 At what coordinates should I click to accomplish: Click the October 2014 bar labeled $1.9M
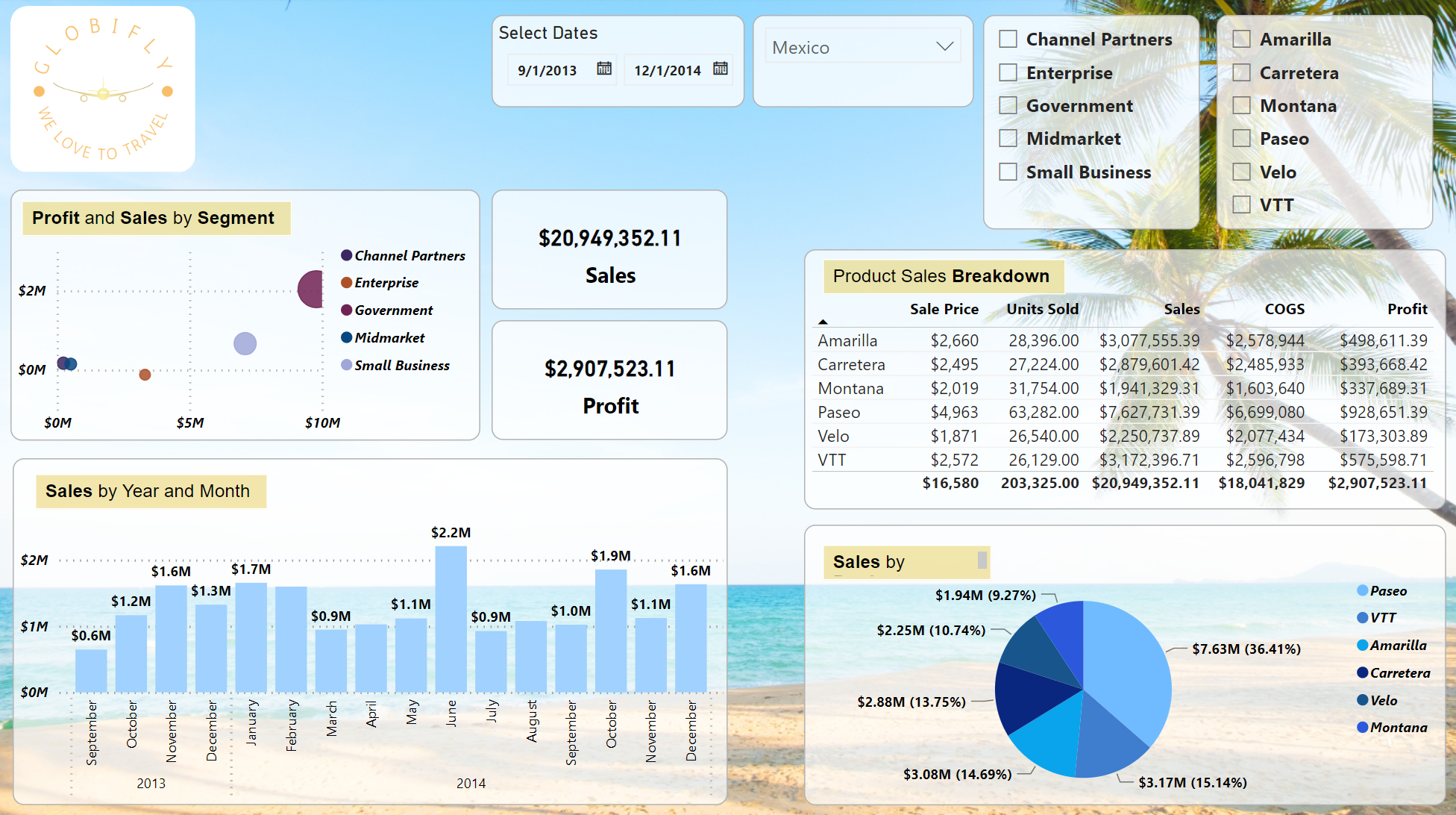click(611, 631)
